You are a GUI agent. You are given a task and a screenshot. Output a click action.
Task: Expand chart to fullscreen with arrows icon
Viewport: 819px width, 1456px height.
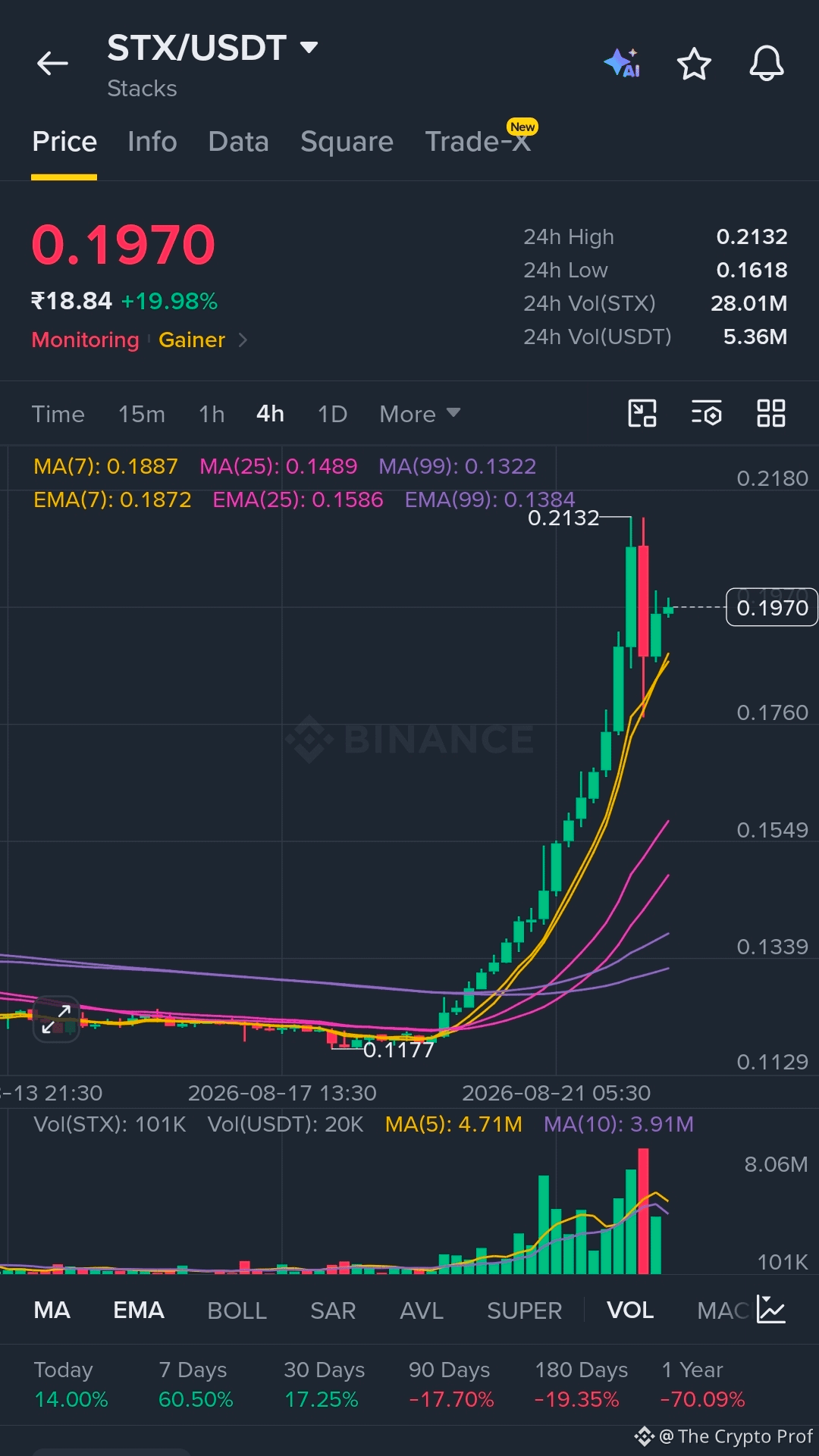pyautogui.click(x=56, y=1019)
